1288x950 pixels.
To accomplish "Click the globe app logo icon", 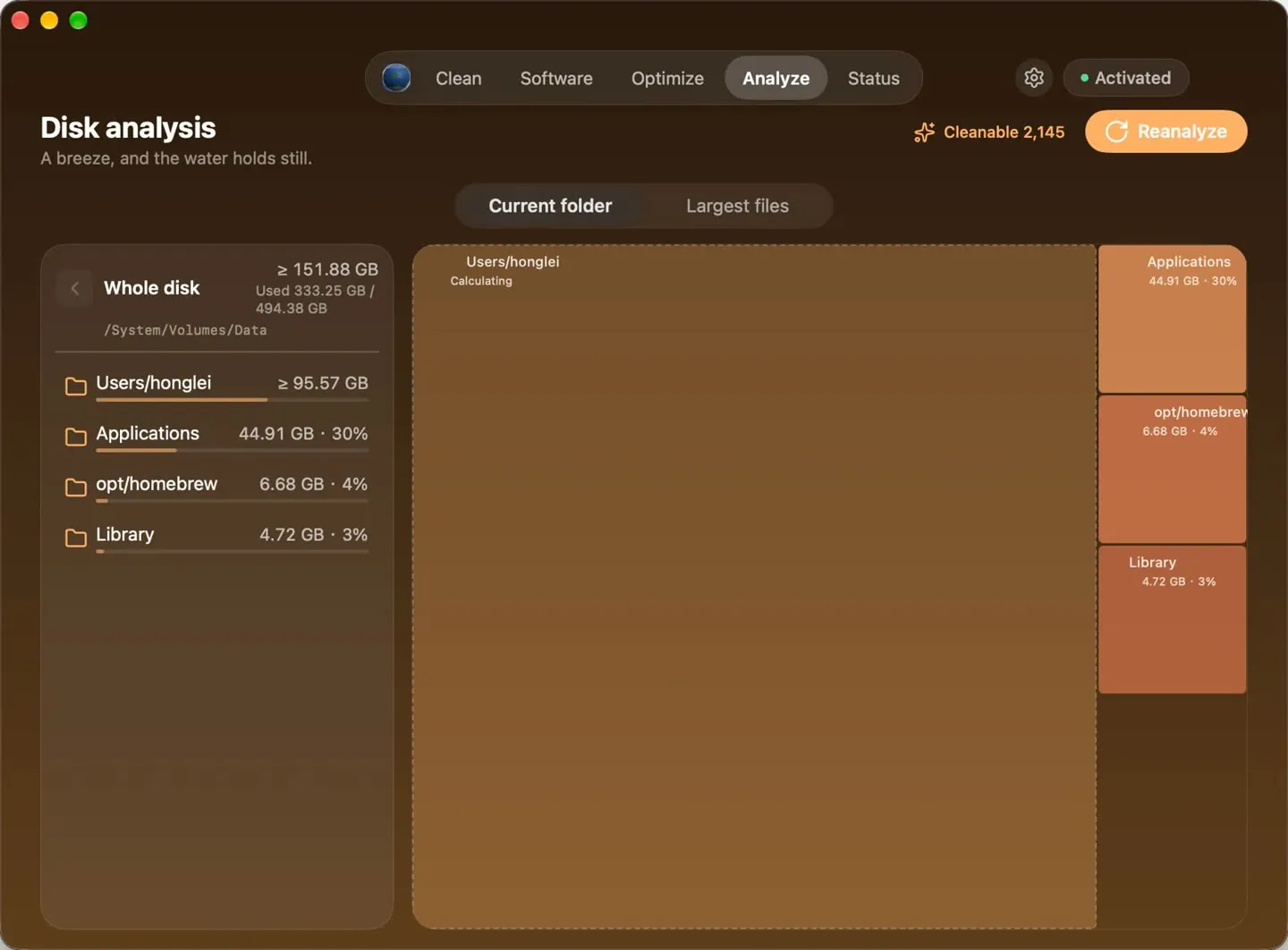I will [396, 78].
